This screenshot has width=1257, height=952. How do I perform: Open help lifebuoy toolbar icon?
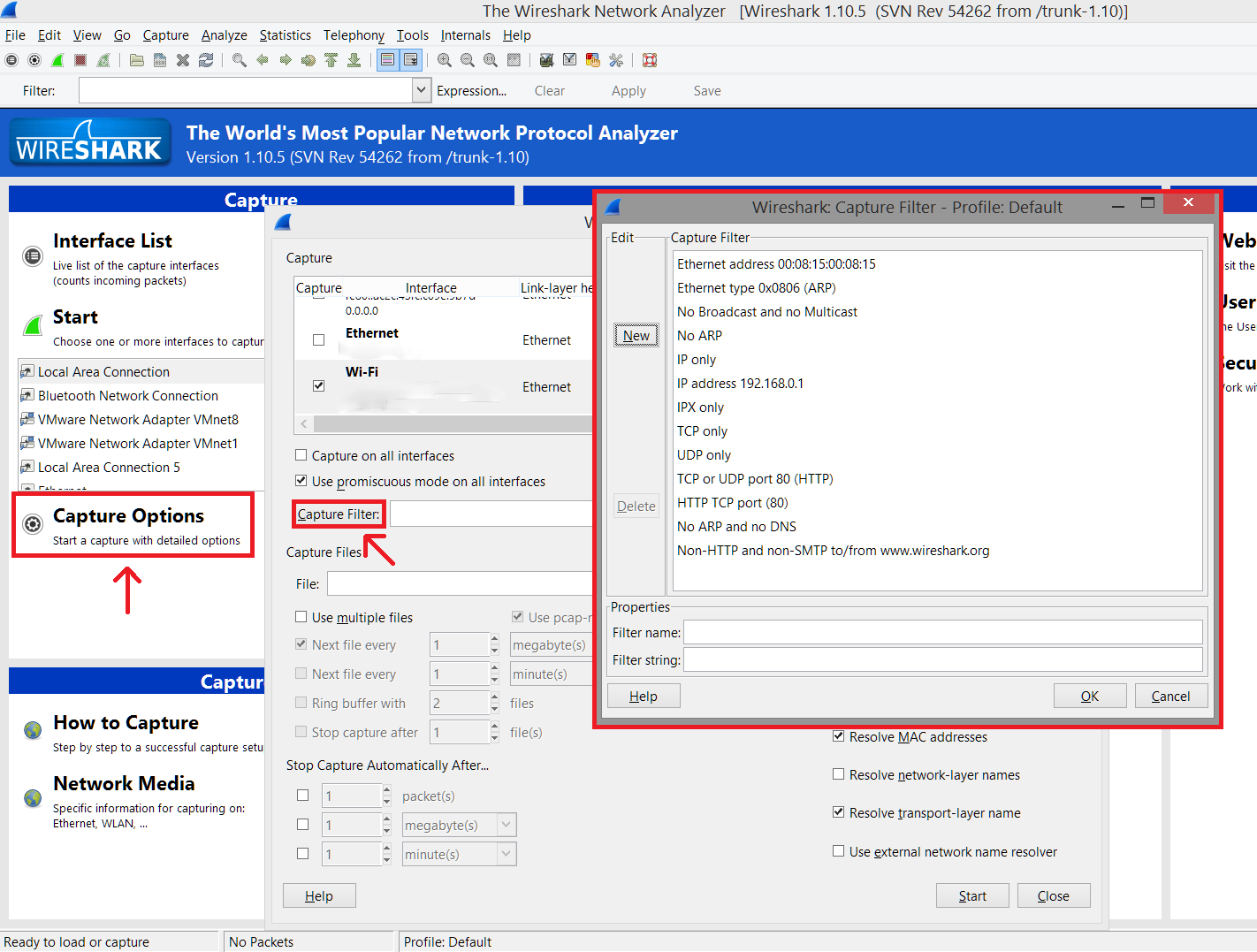650,60
